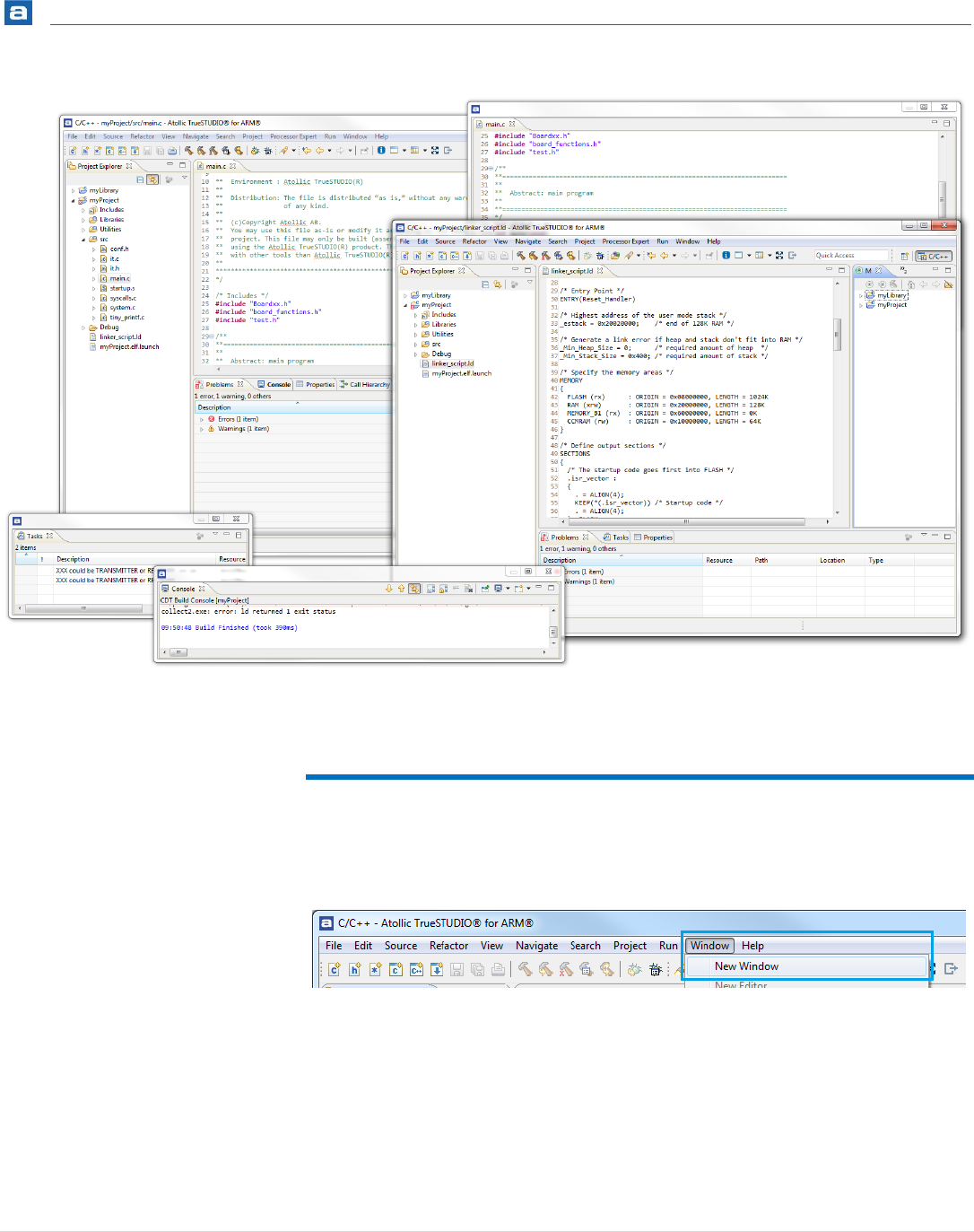
Task: Toggle the C/C++ perspective button
Action: click(934, 256)
